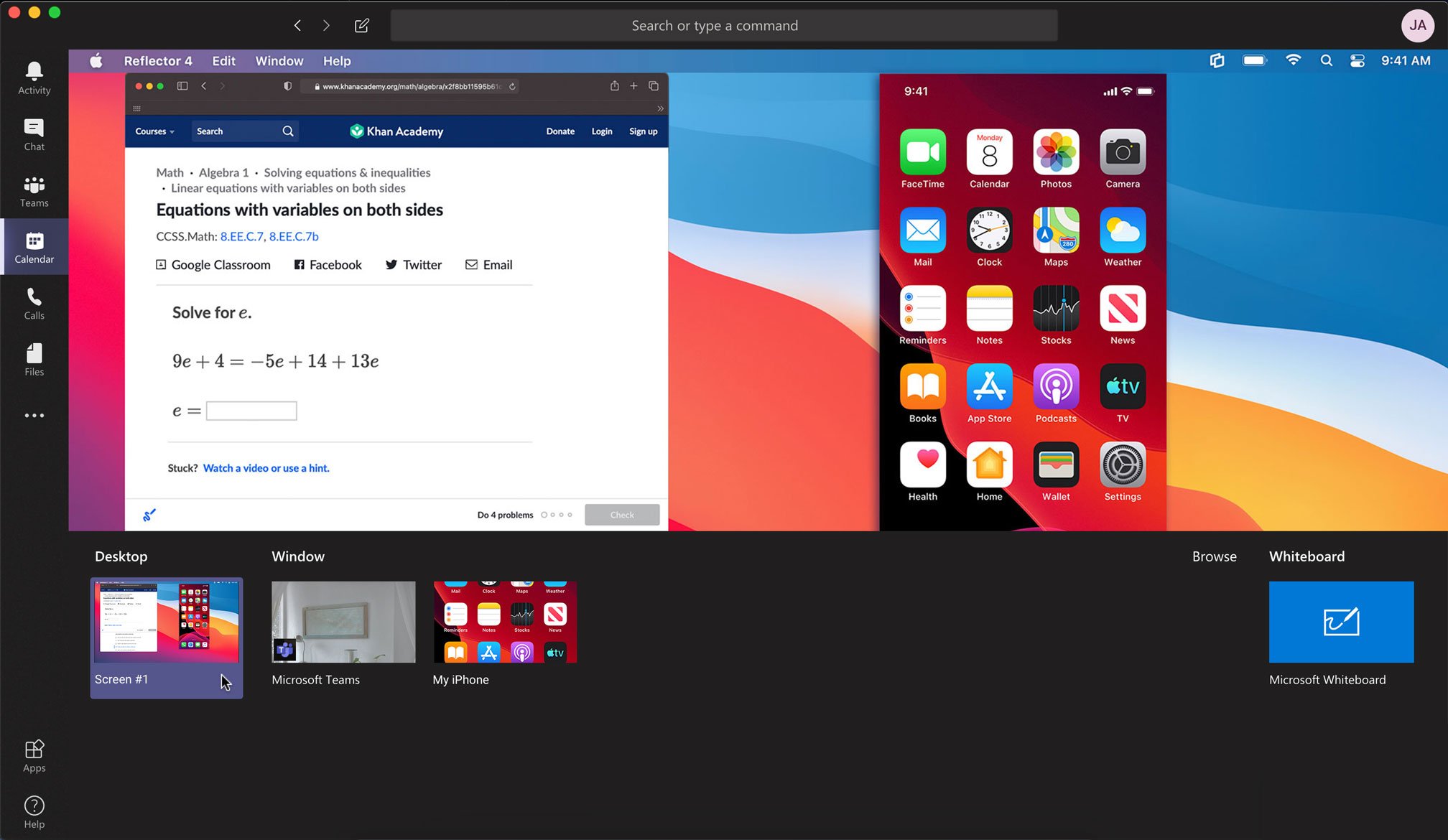
Task: Open the Window menu in Reflector 4
Action: coord(279,61)
